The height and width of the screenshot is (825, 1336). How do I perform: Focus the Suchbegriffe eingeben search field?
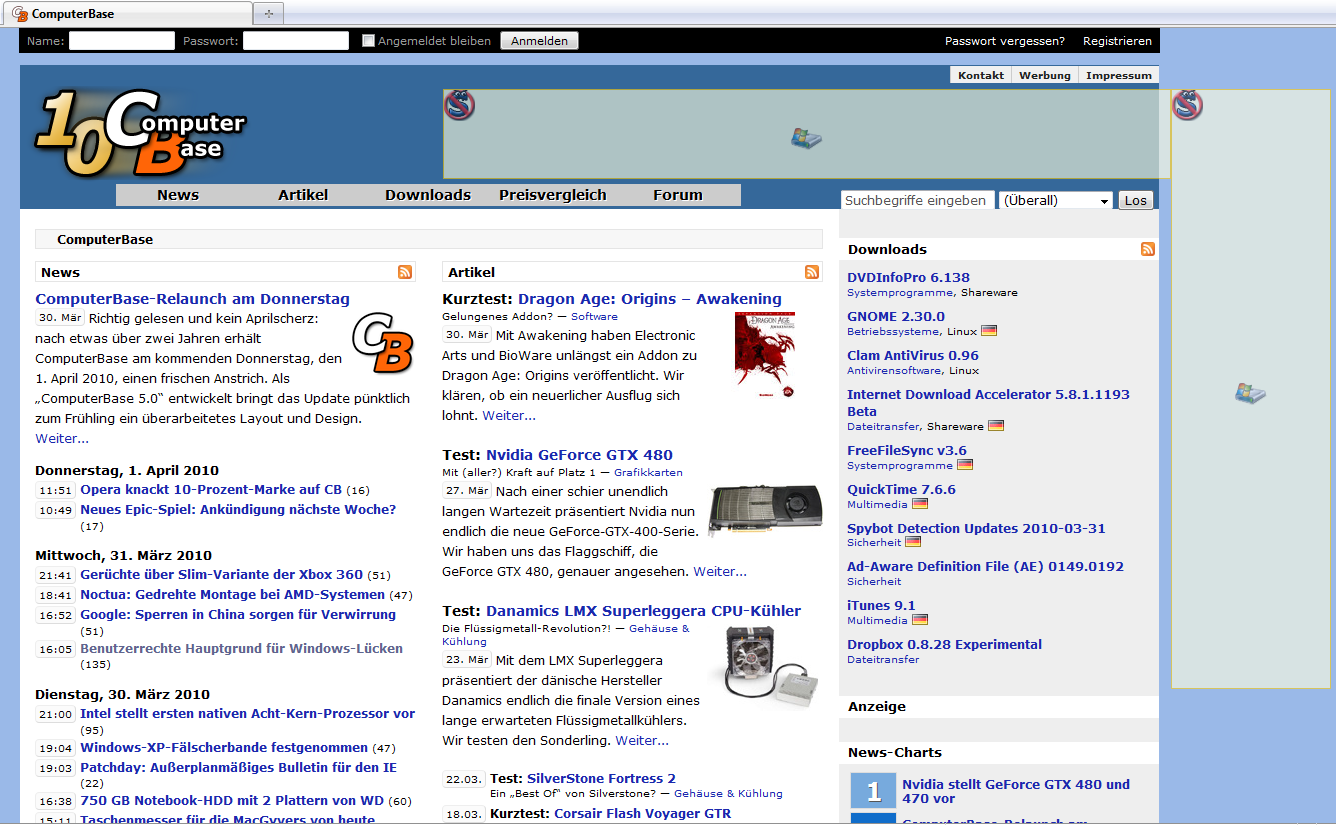pyautogui.click(x=918, y=200)
